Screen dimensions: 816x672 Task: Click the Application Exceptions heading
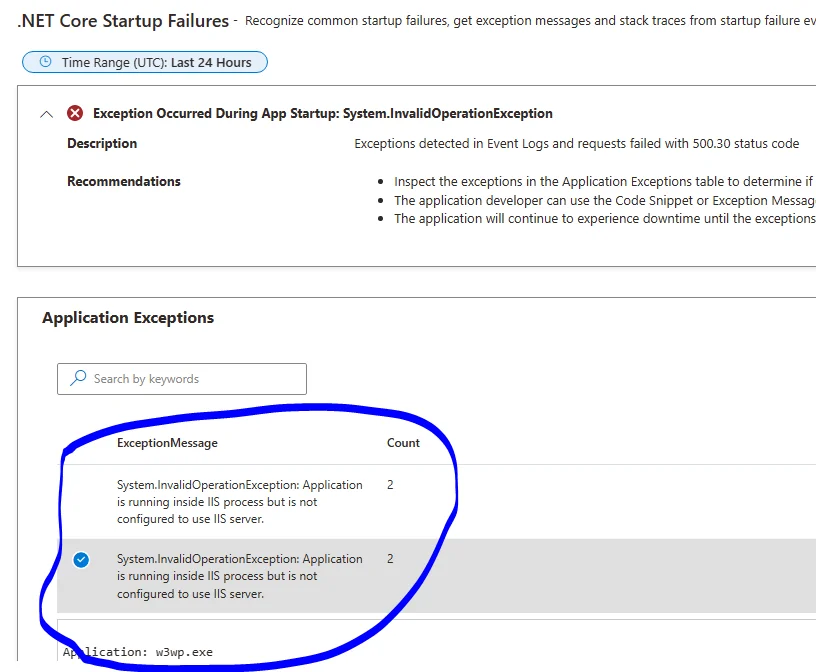point(128,318)
